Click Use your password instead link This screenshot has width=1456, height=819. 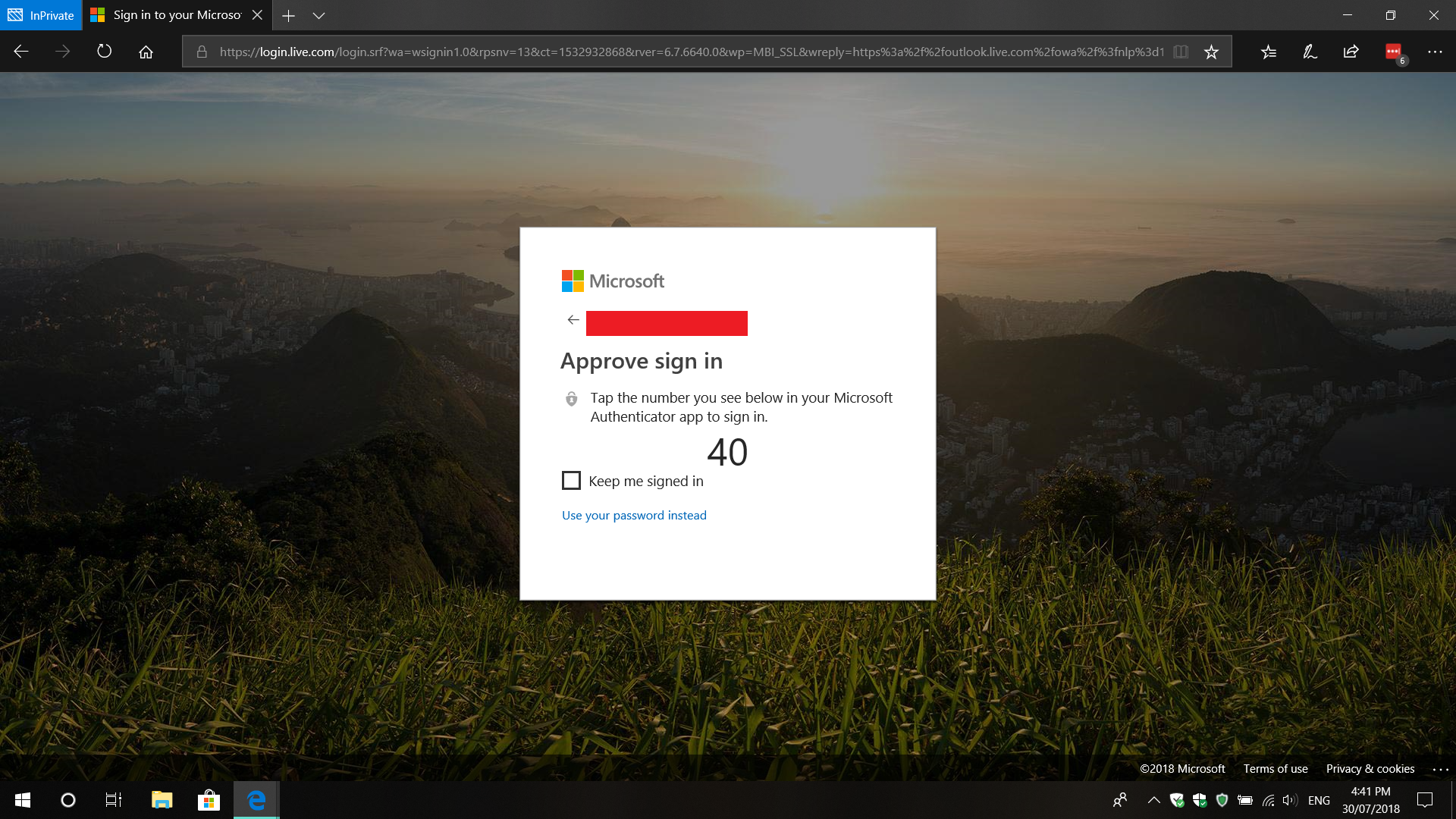pos(634,516)
